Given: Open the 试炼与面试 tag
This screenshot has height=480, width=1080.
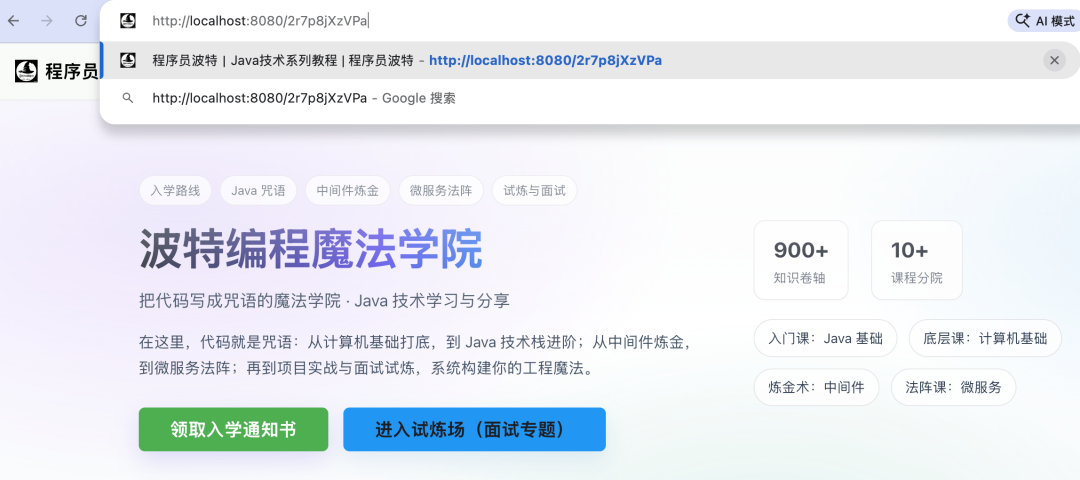Looking at the screenshot, I should point(534,191).
